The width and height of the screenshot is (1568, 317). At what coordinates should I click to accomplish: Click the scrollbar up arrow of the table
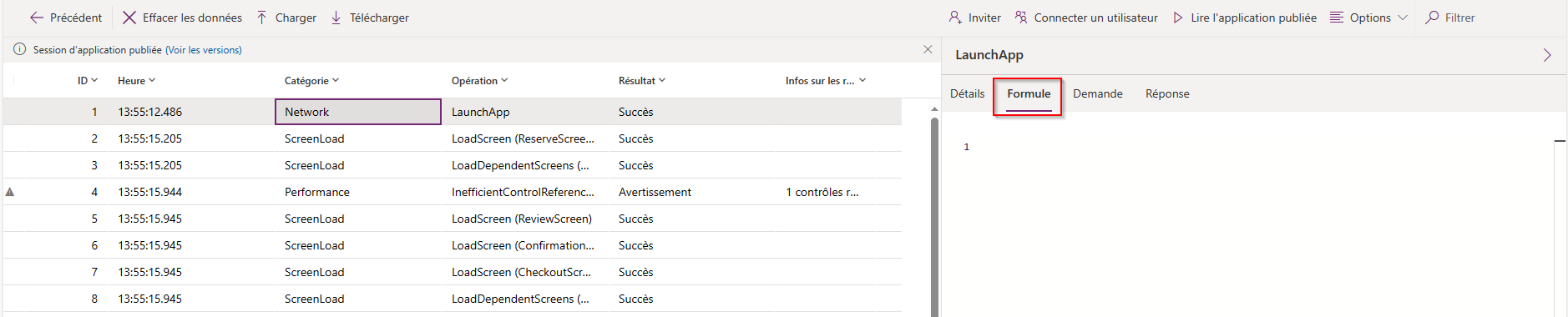click(x=934, y=109)
